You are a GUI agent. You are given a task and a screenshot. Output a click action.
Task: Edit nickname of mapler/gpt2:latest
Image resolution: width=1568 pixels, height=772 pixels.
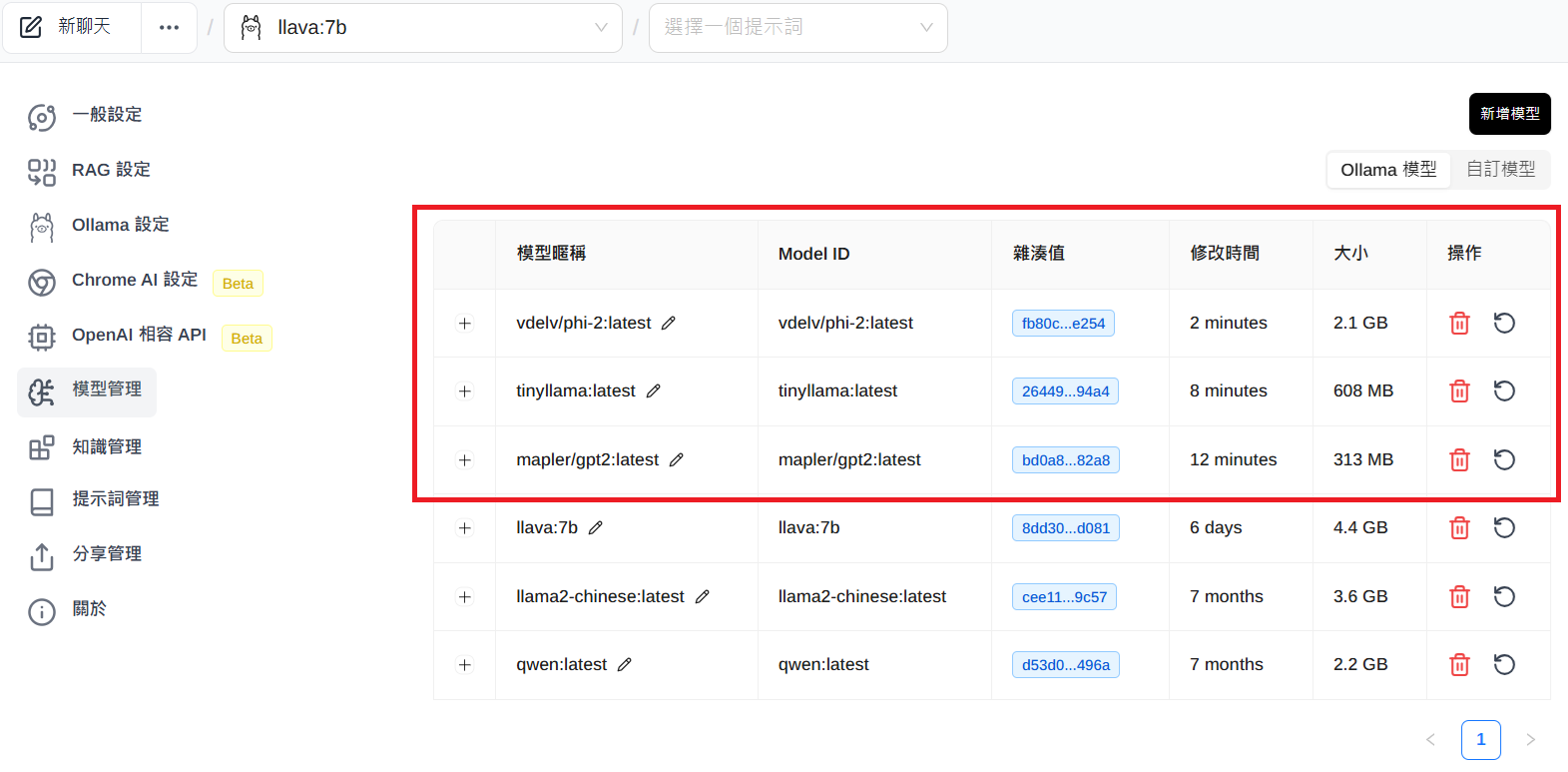(x=677, y=459)
